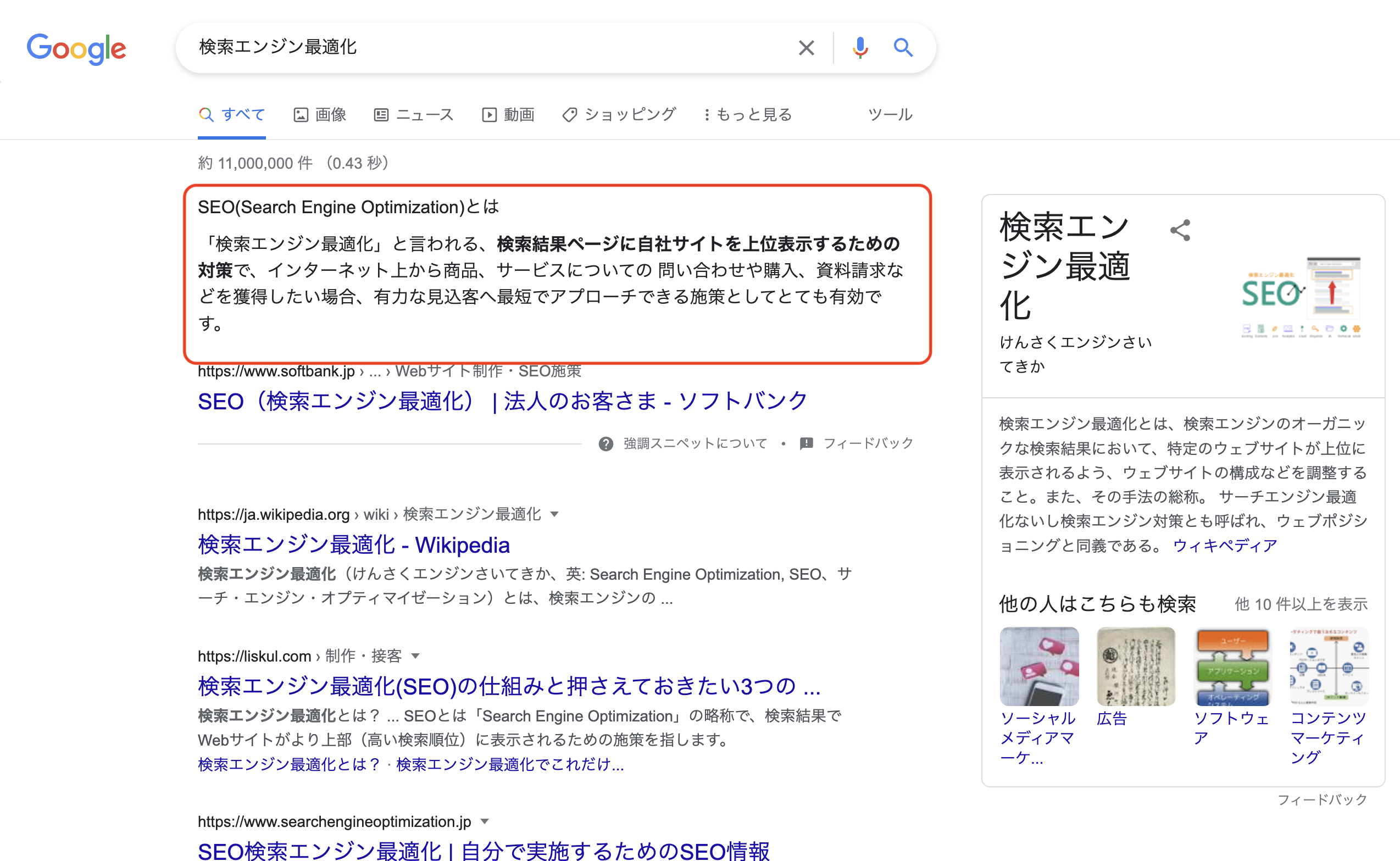Open the 動画 videos tab
This screenshot has height=861, width=1400.
tap(508, 115)
